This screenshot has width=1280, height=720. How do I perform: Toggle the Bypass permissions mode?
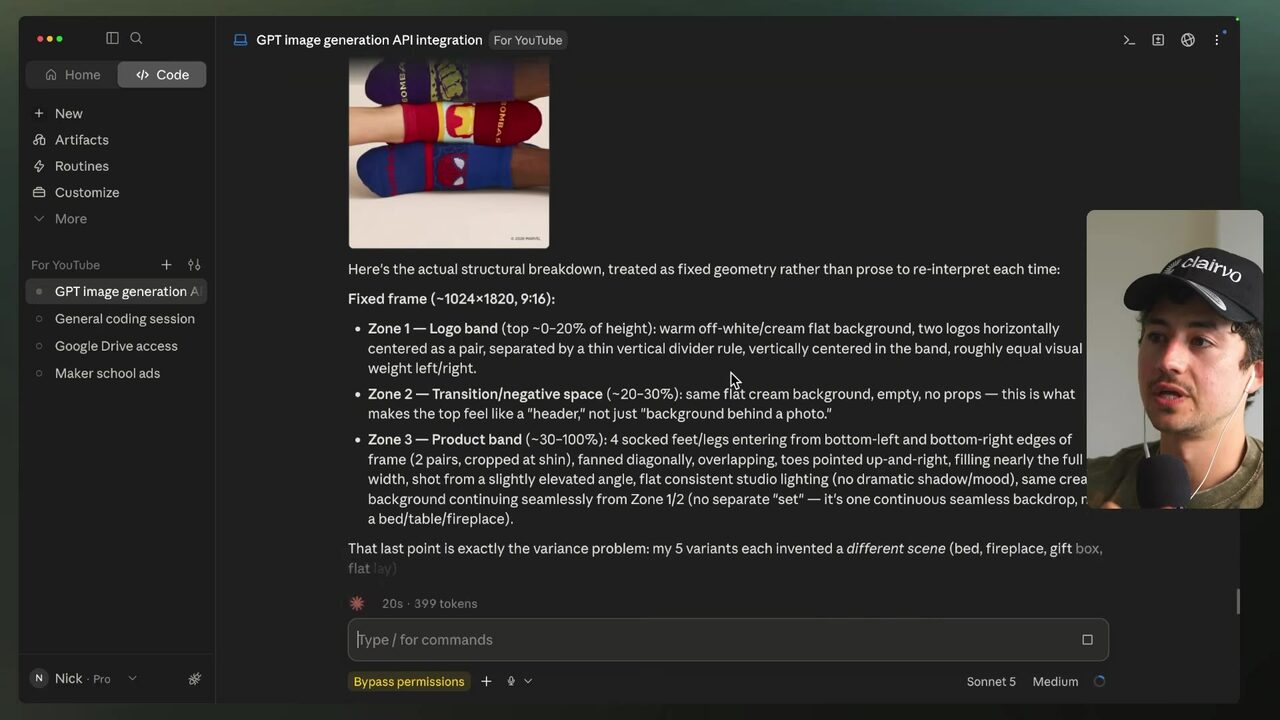409,682
